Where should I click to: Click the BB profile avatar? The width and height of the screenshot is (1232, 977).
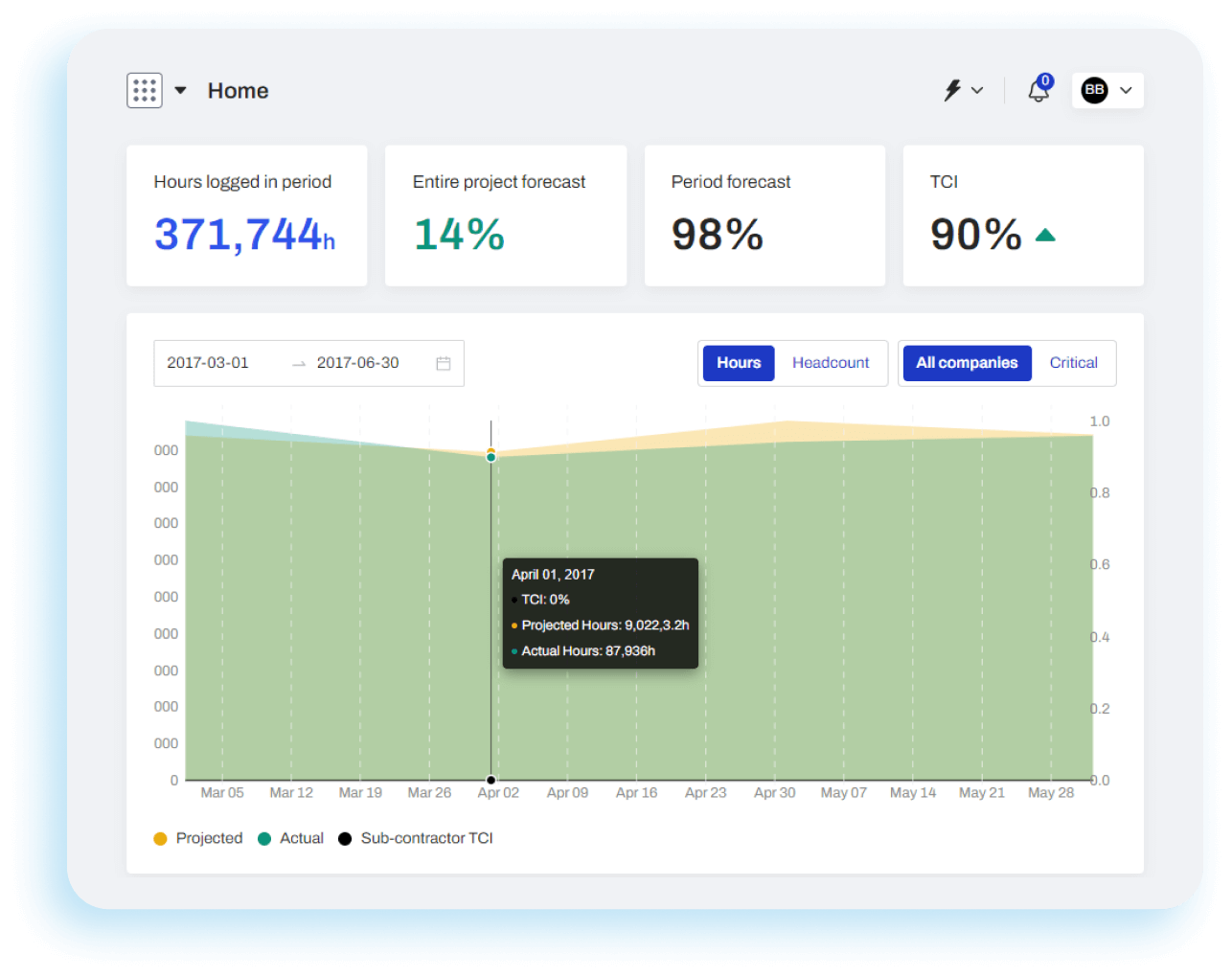point(1094,90)
